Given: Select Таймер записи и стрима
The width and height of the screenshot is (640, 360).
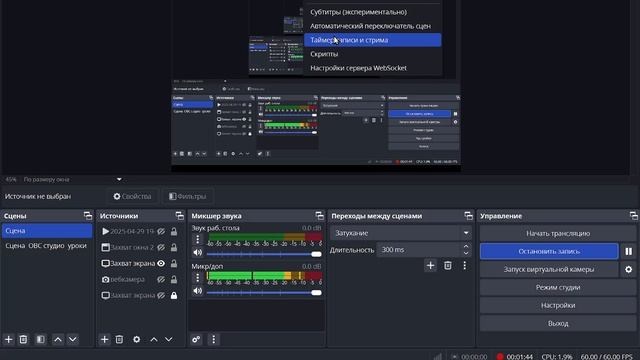Looking at the screenshot, I should click(373, 40).
